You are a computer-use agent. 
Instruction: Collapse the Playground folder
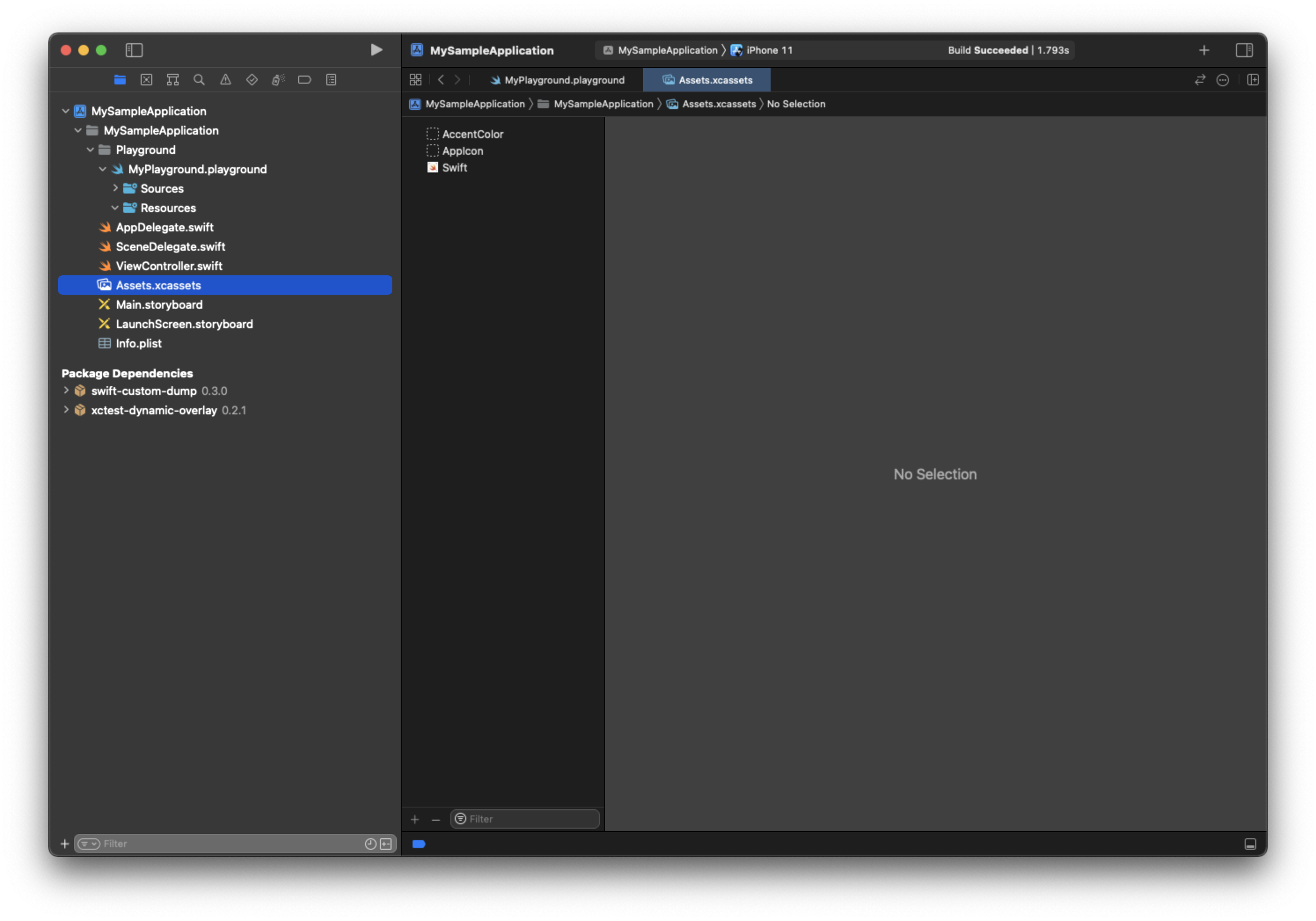point(90,150)
